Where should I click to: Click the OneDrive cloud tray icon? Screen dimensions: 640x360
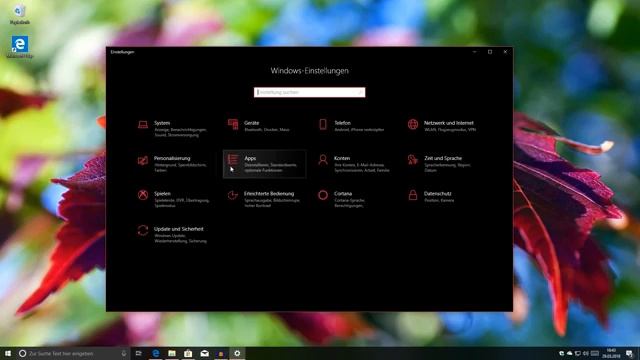point(570,353)
